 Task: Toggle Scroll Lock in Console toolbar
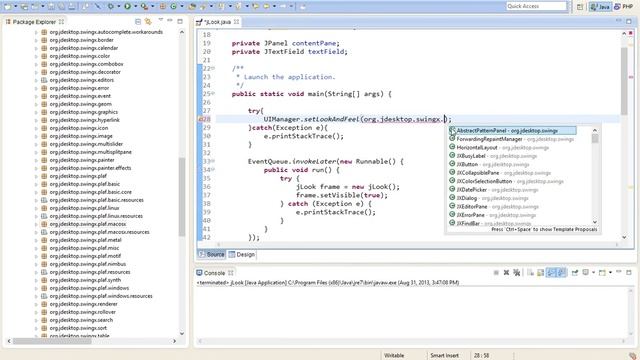coord(540,272)
